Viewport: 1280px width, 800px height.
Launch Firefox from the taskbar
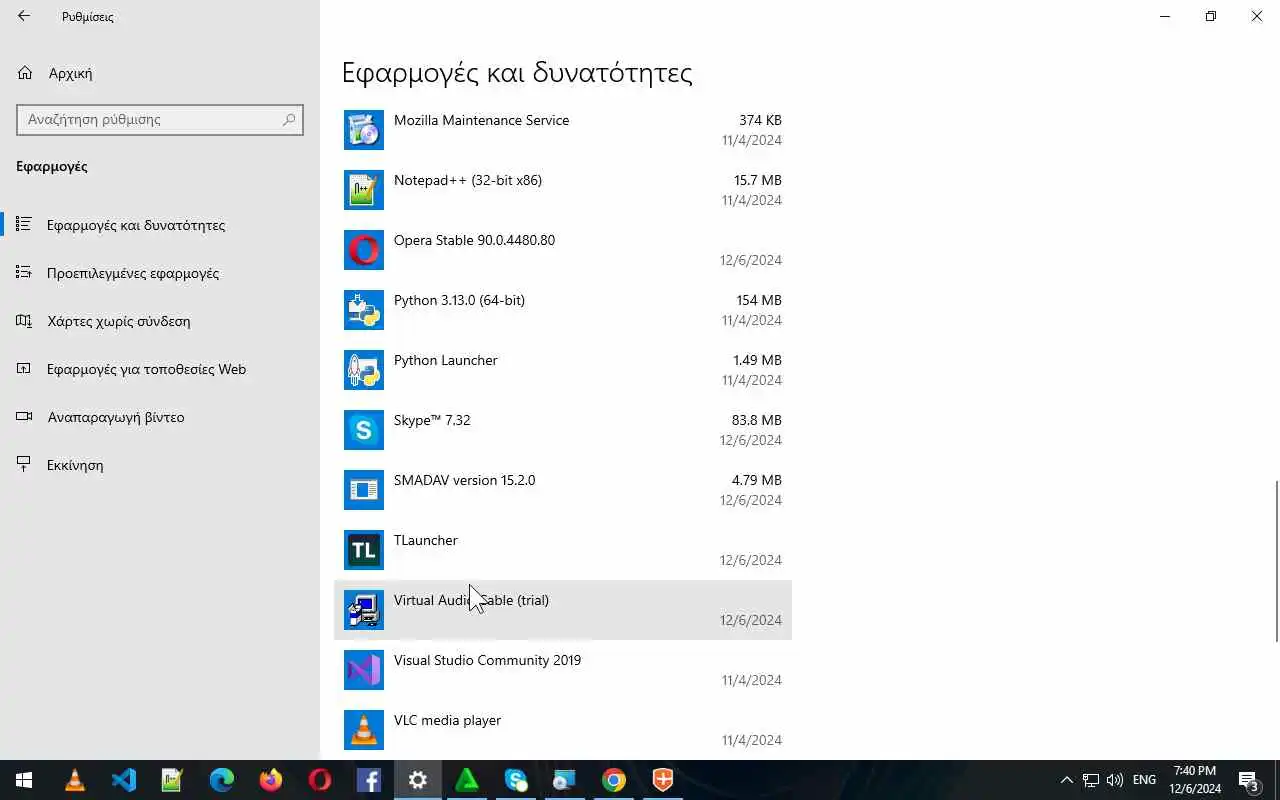(x=271, y=780)
